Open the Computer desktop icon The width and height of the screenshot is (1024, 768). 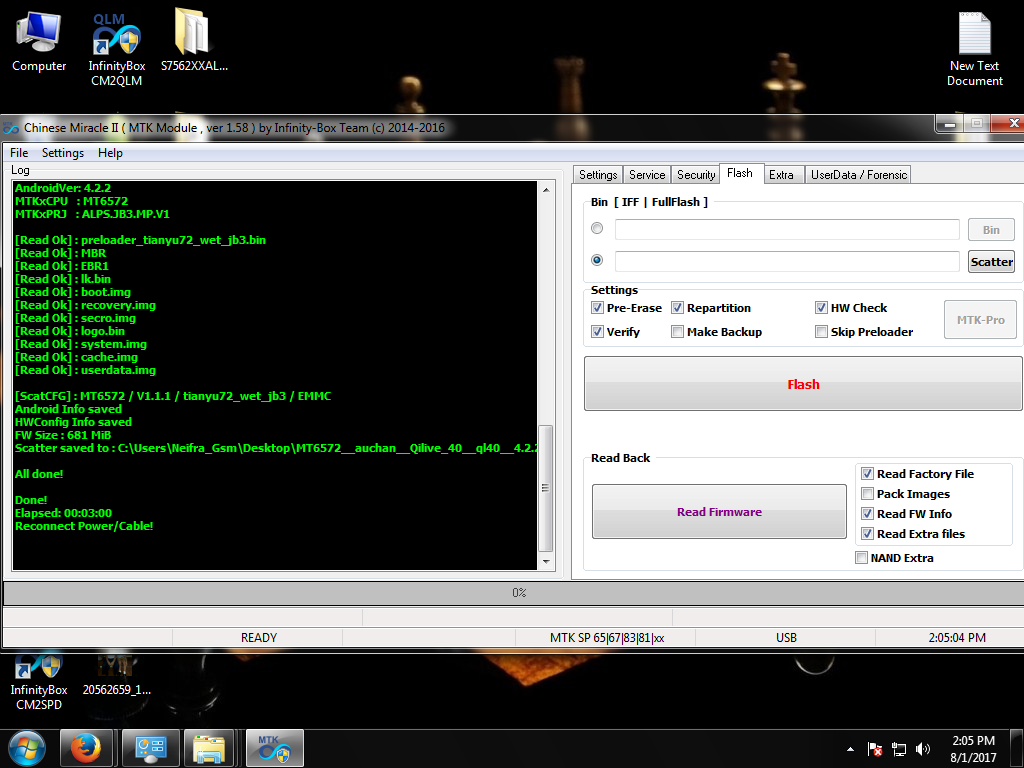tap(39, 40)
